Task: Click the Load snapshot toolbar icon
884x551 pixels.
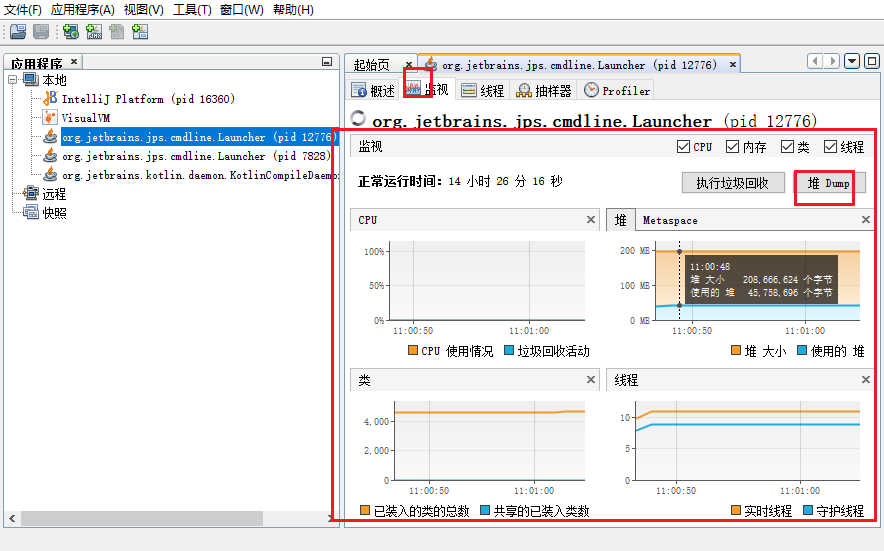Action: (x=18, y=32)
